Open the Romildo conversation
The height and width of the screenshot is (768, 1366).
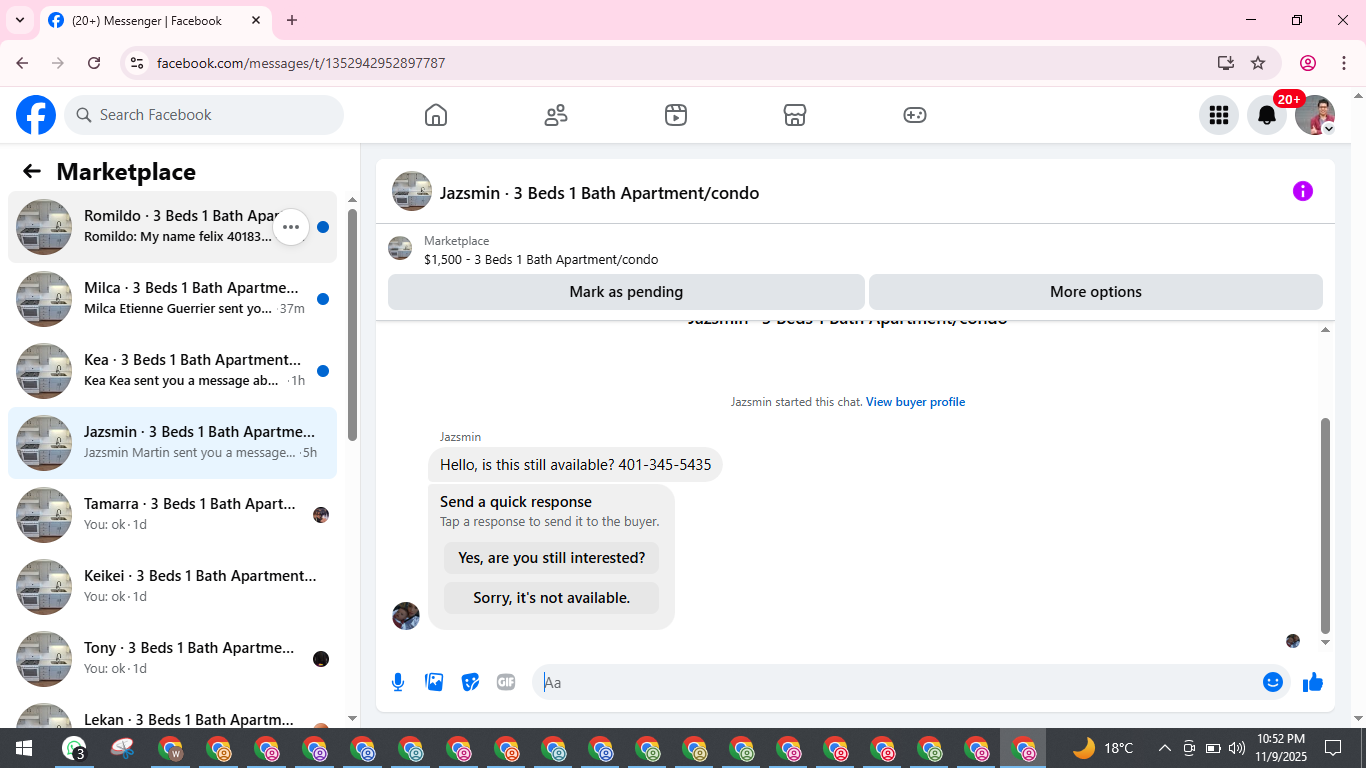pyautogui.click(x=172, y=227)
